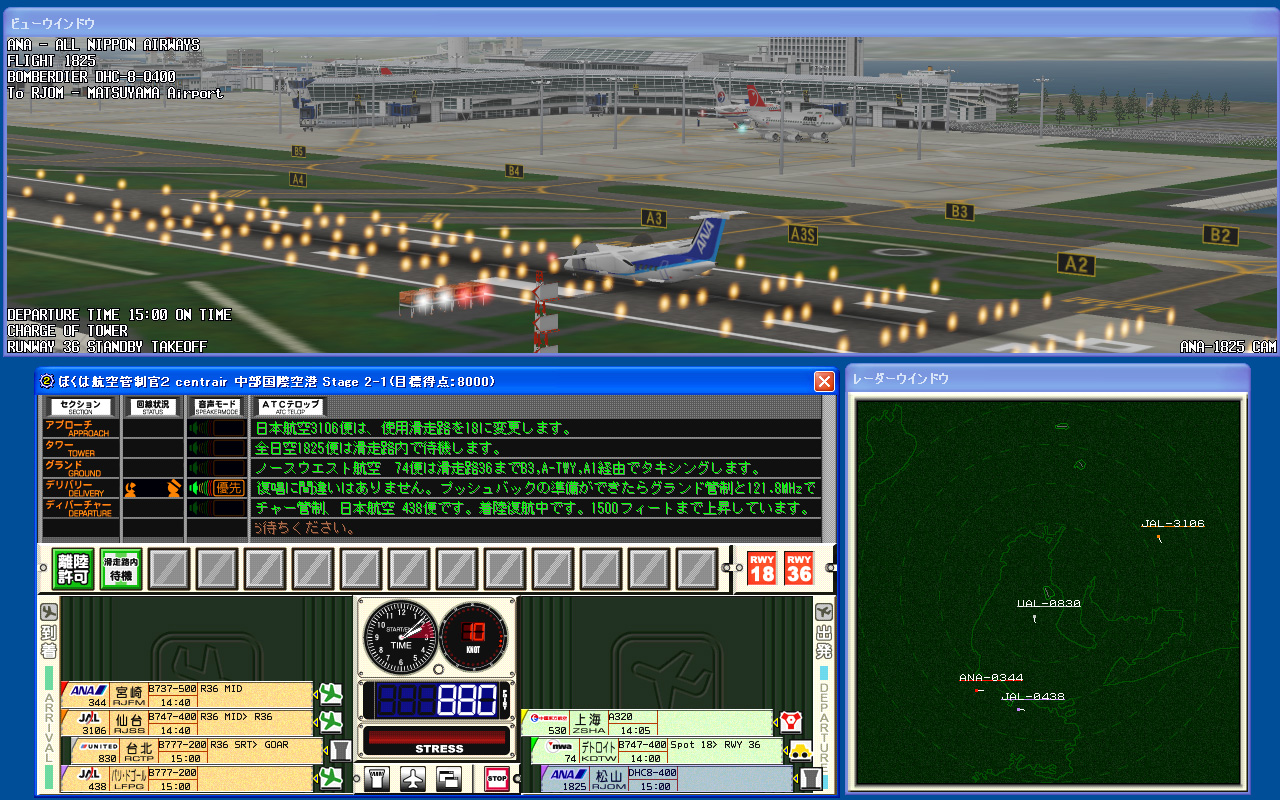Select the red RWY 18 button
Image resolution: width=1280 pixels, height=800 pixels.
click(762, 569)
